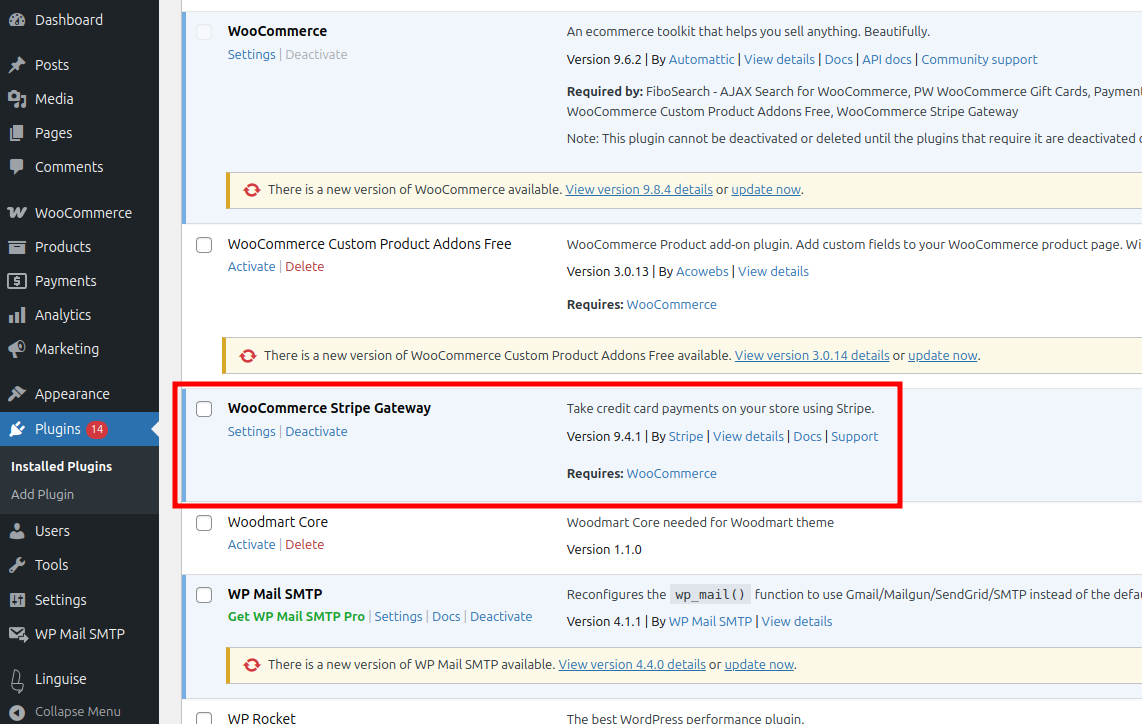This screenshot has height=724, width=1142.
Task: Open WP Mail SMTP plugin Settings link
Action: click(x=398, y=616)
